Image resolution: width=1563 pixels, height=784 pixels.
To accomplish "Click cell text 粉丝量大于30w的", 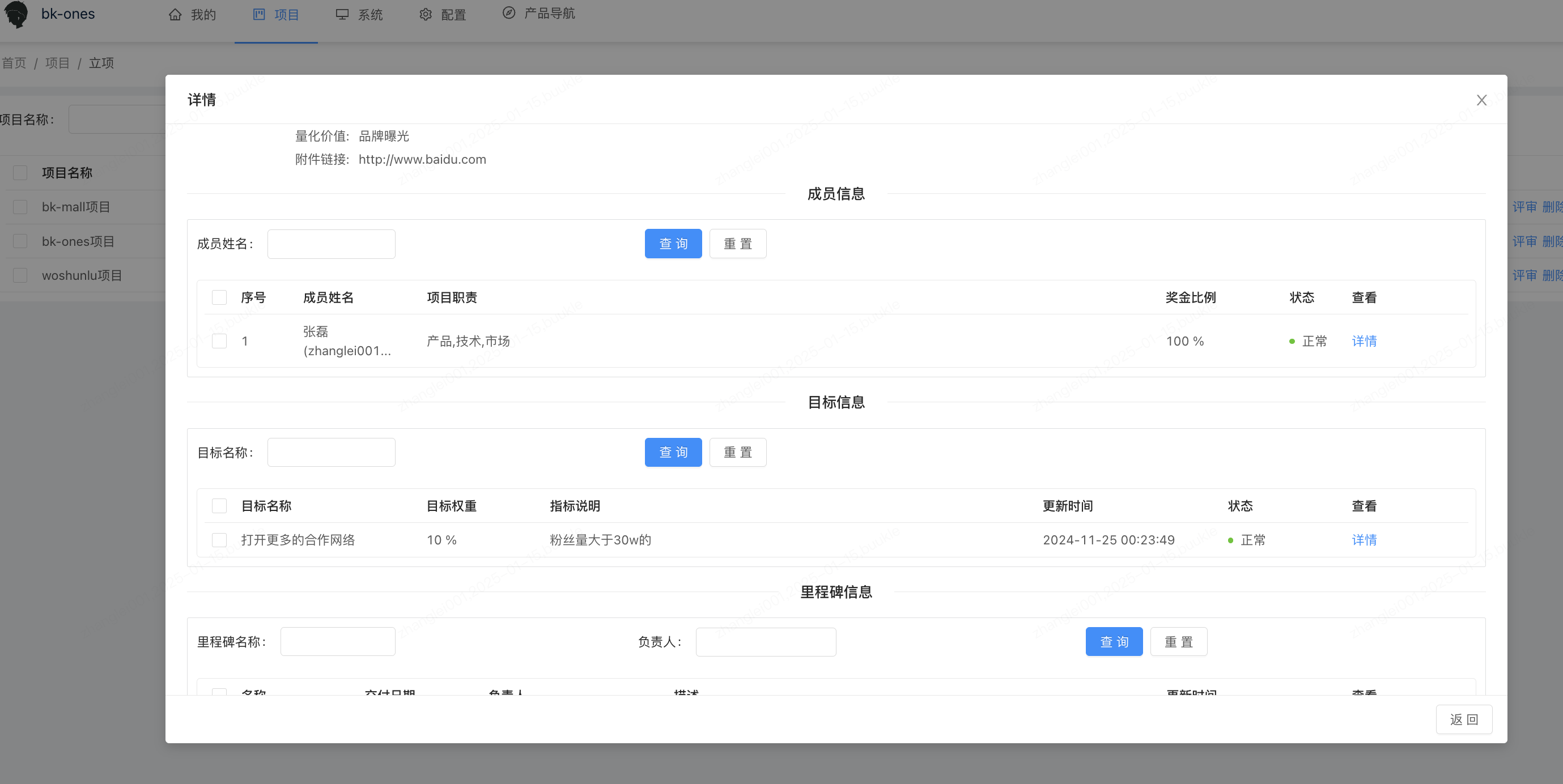I will (x=601, y=540).
